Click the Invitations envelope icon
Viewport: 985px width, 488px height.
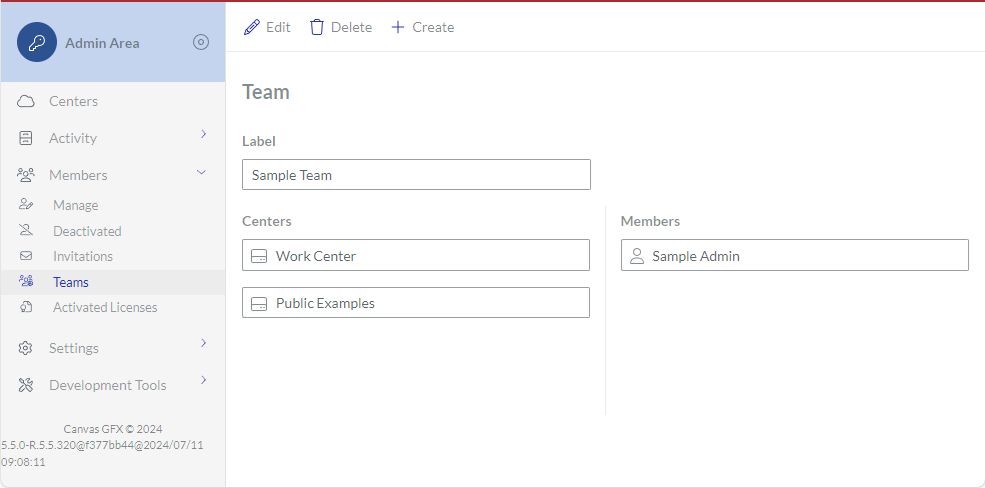(x=26, y=256)
